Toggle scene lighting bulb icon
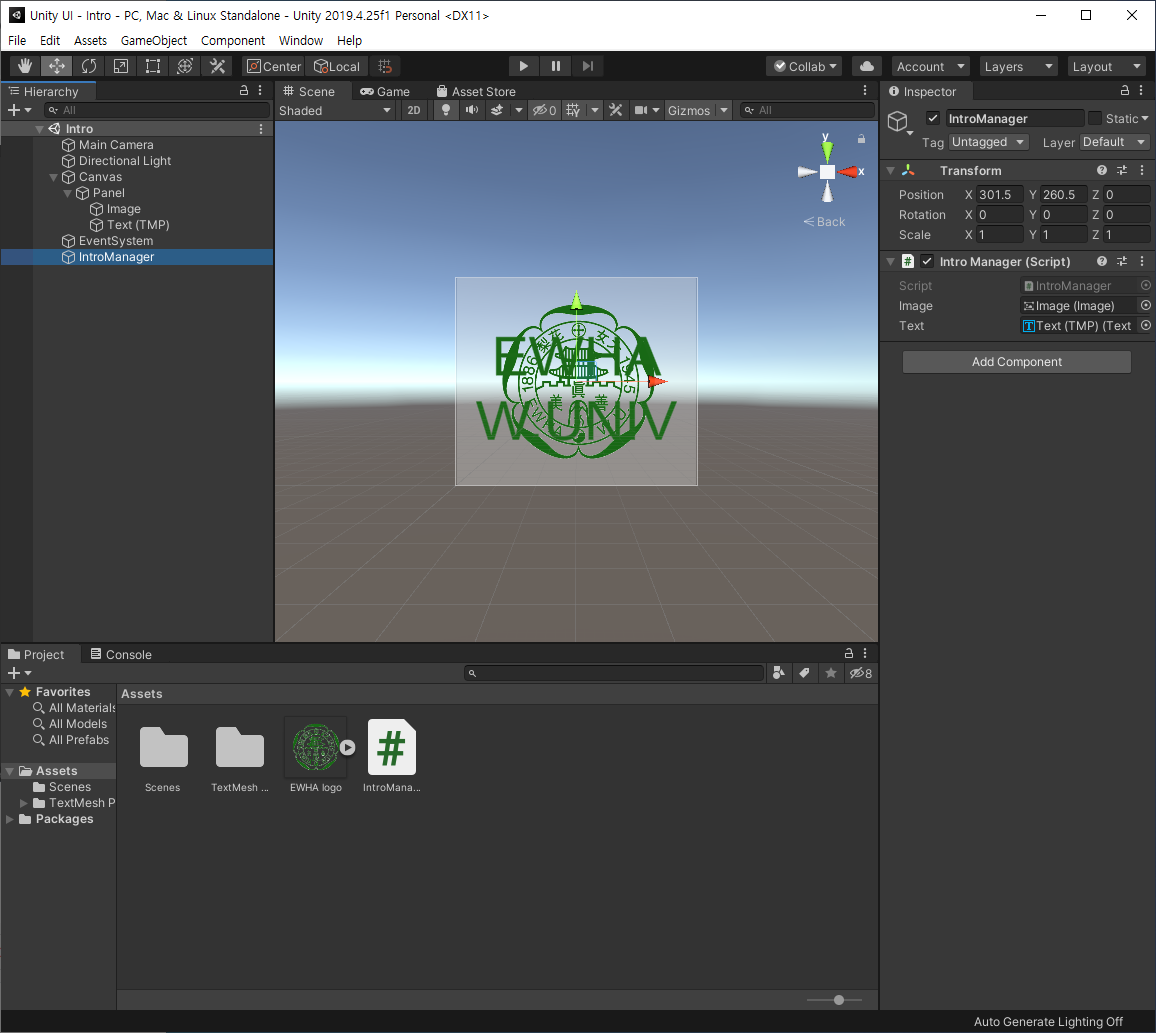 tap(445, 110)
